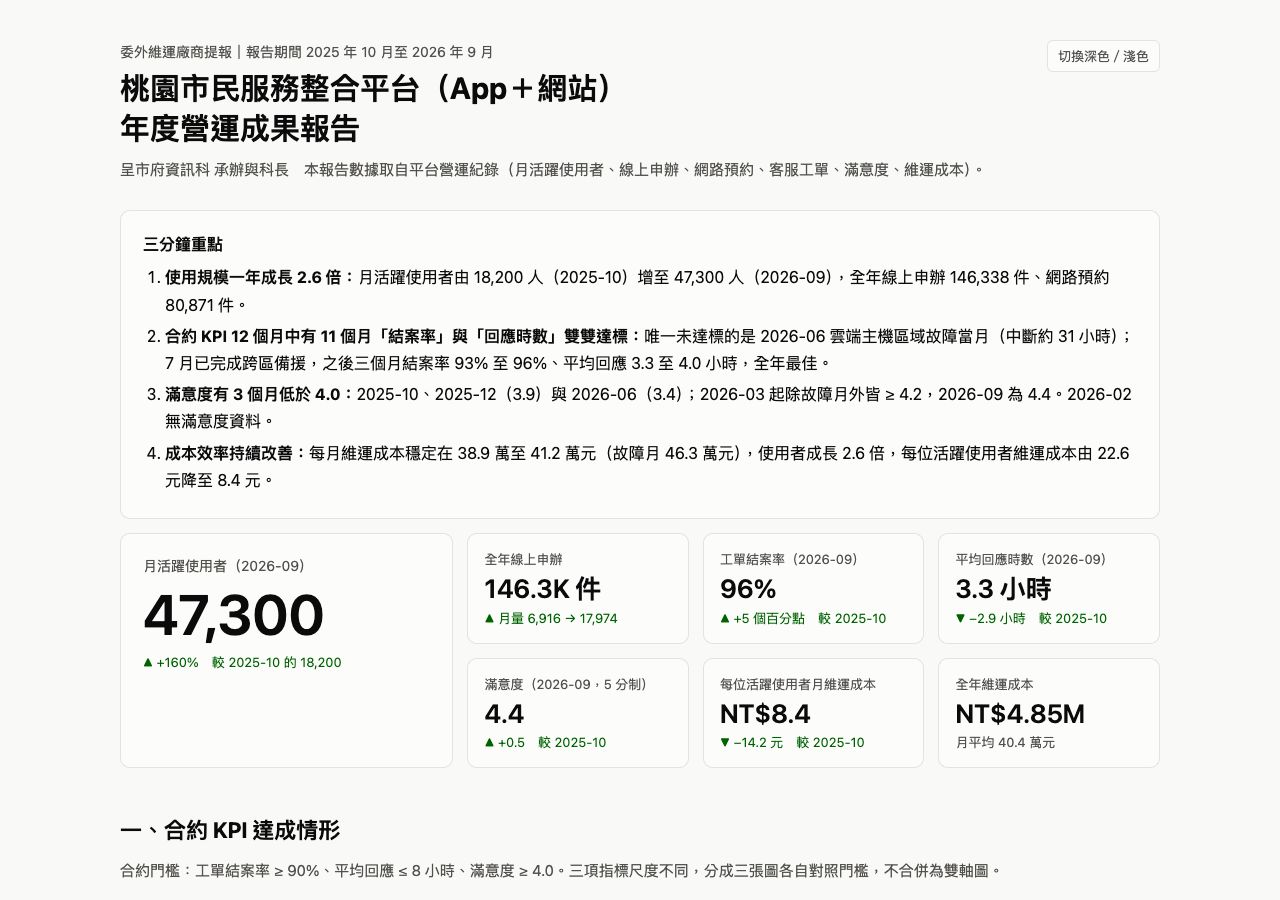Click the 委外維運廠商提報 report period line
Viewport: 1280px width, 900px height.
[x=307, y=52]
